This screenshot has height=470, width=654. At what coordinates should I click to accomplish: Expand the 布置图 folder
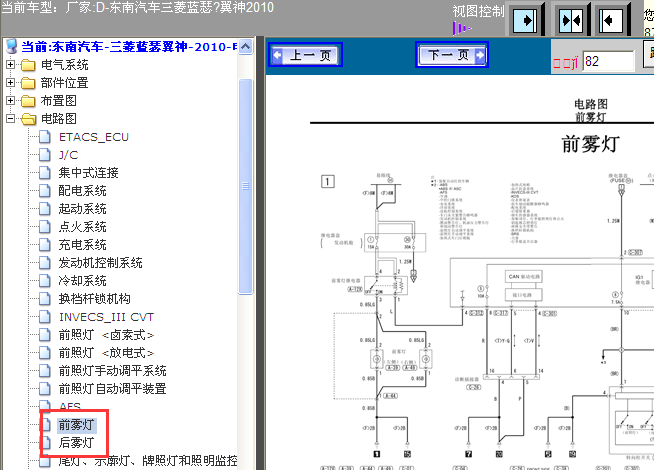[x=10, y=101]
